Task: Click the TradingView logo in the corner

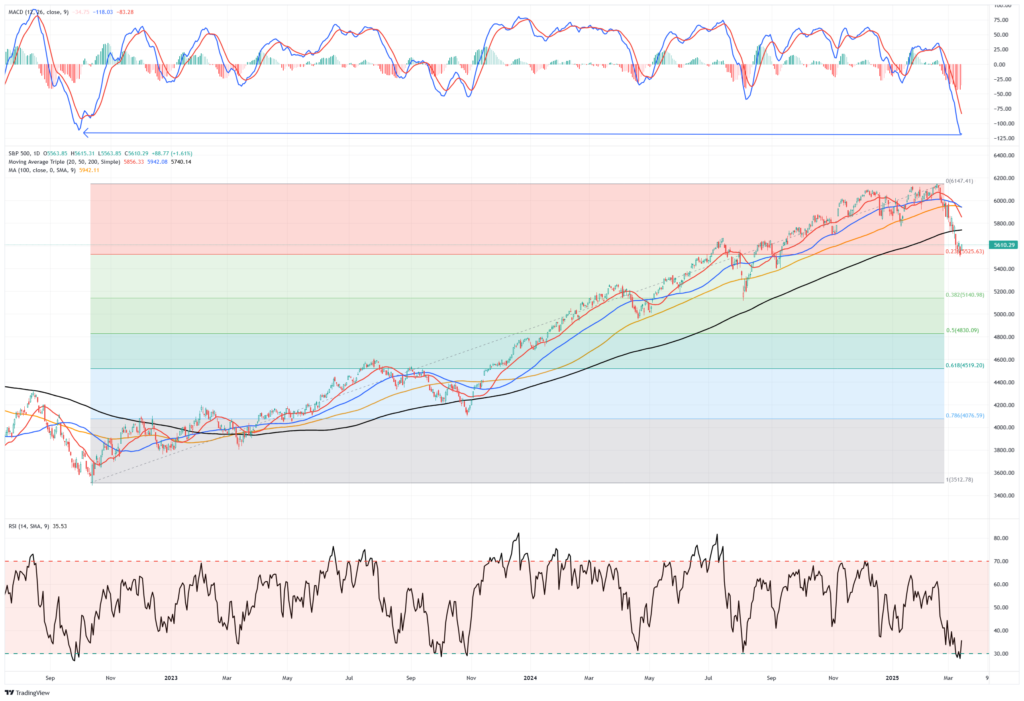Action: click(30, 692)
